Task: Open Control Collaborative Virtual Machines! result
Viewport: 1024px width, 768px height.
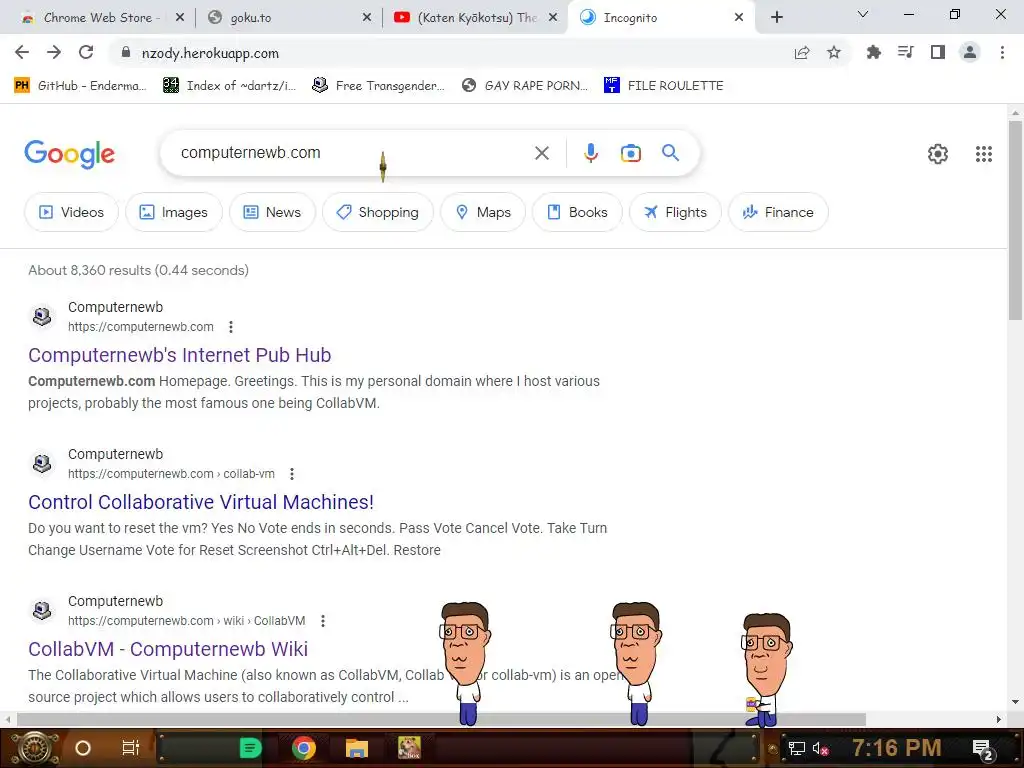Action: point(201,502)
